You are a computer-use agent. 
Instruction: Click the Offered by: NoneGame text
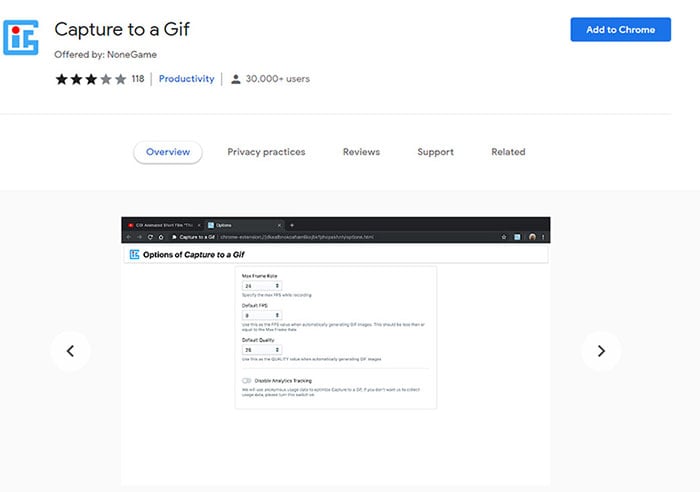105,54
